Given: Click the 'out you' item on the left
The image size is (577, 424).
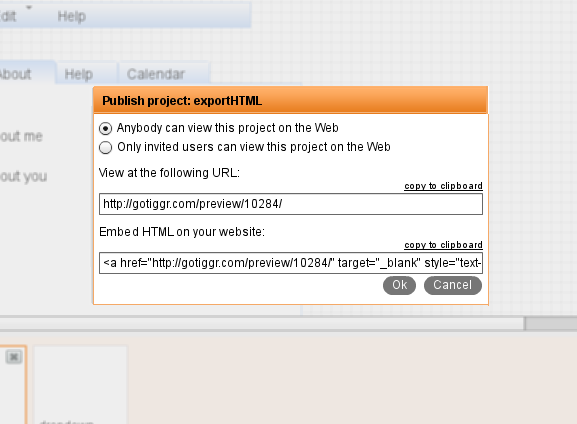Looking at the screenshot, I should 24,177.
